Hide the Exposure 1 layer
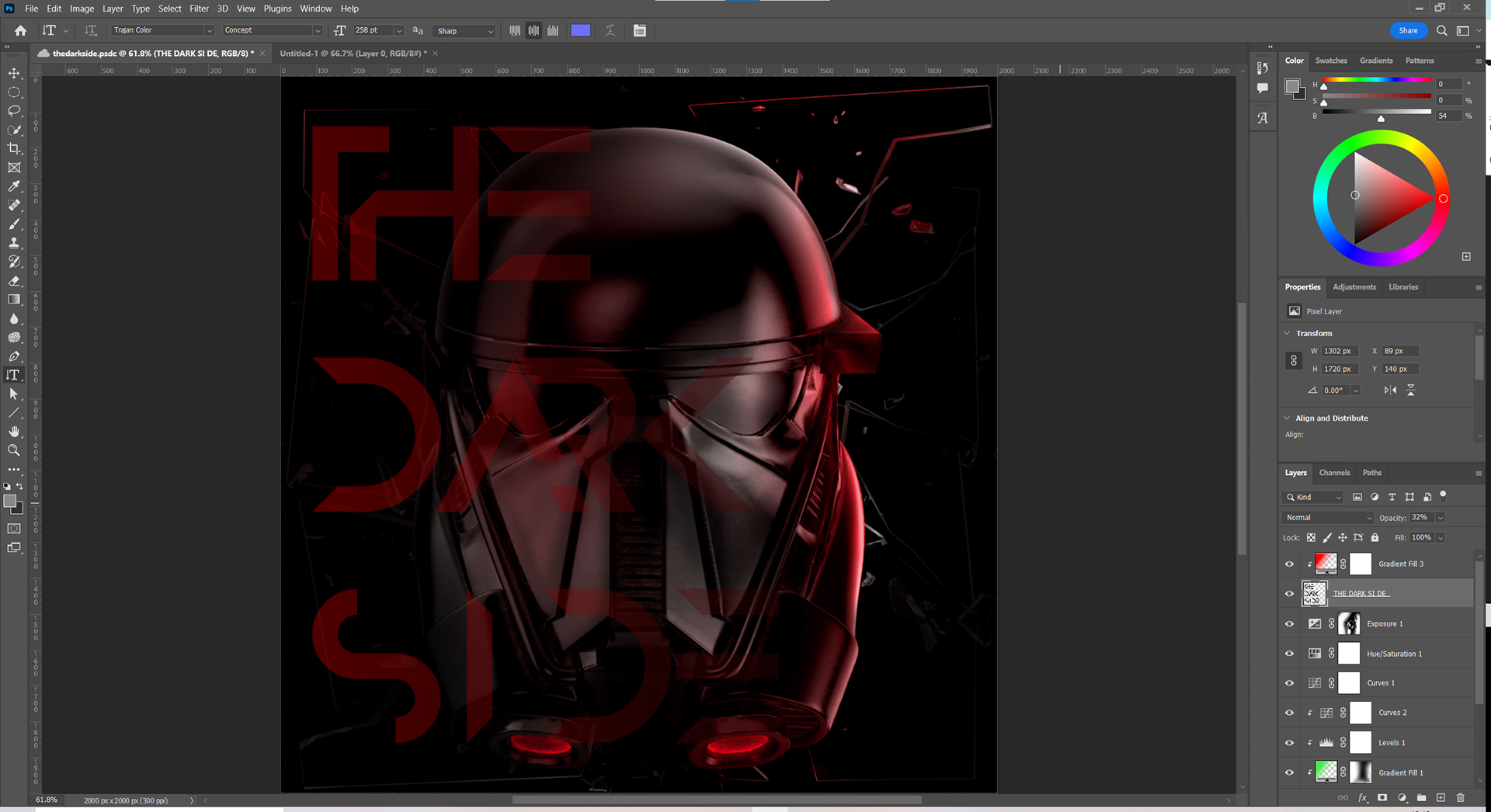 [1290, 624]
